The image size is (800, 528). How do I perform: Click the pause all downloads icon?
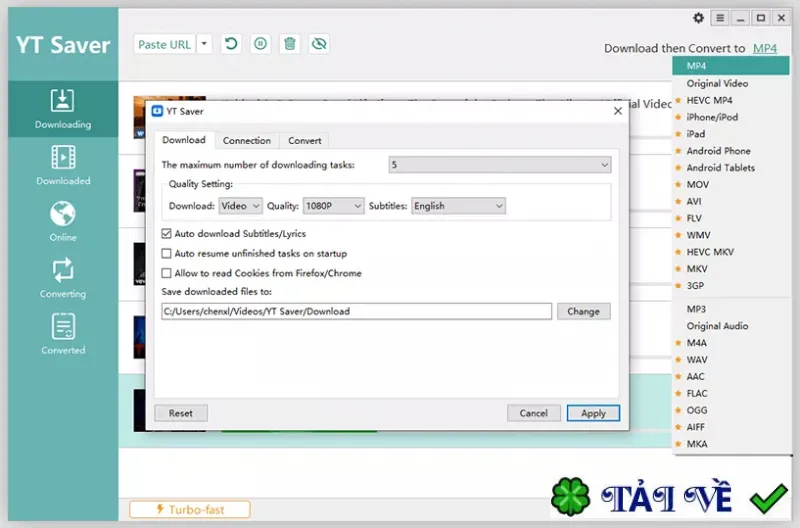260,44
